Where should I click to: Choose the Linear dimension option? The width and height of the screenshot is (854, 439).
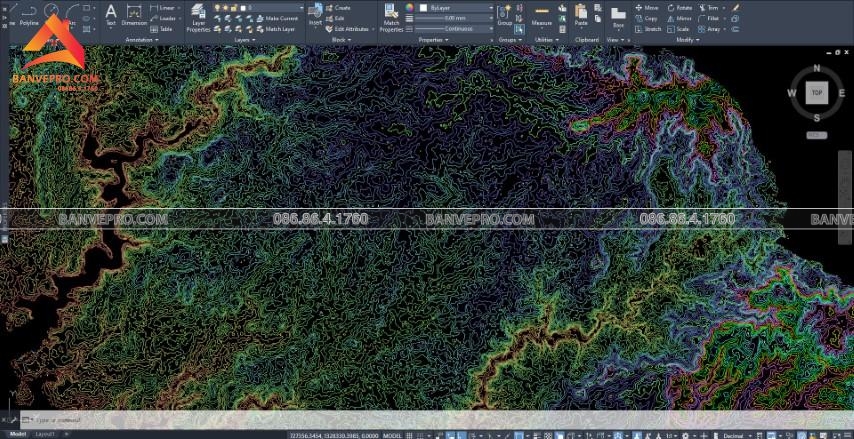[x=162, y=8]
